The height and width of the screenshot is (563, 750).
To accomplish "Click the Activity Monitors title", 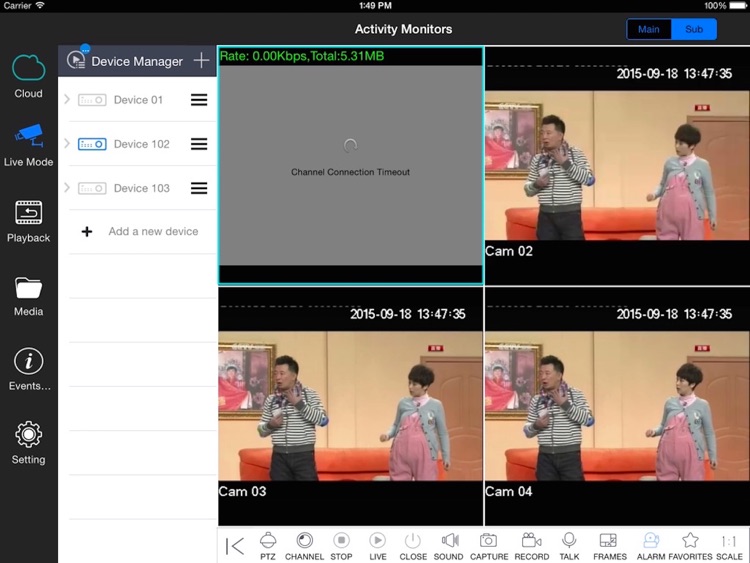I will [403, 29].
